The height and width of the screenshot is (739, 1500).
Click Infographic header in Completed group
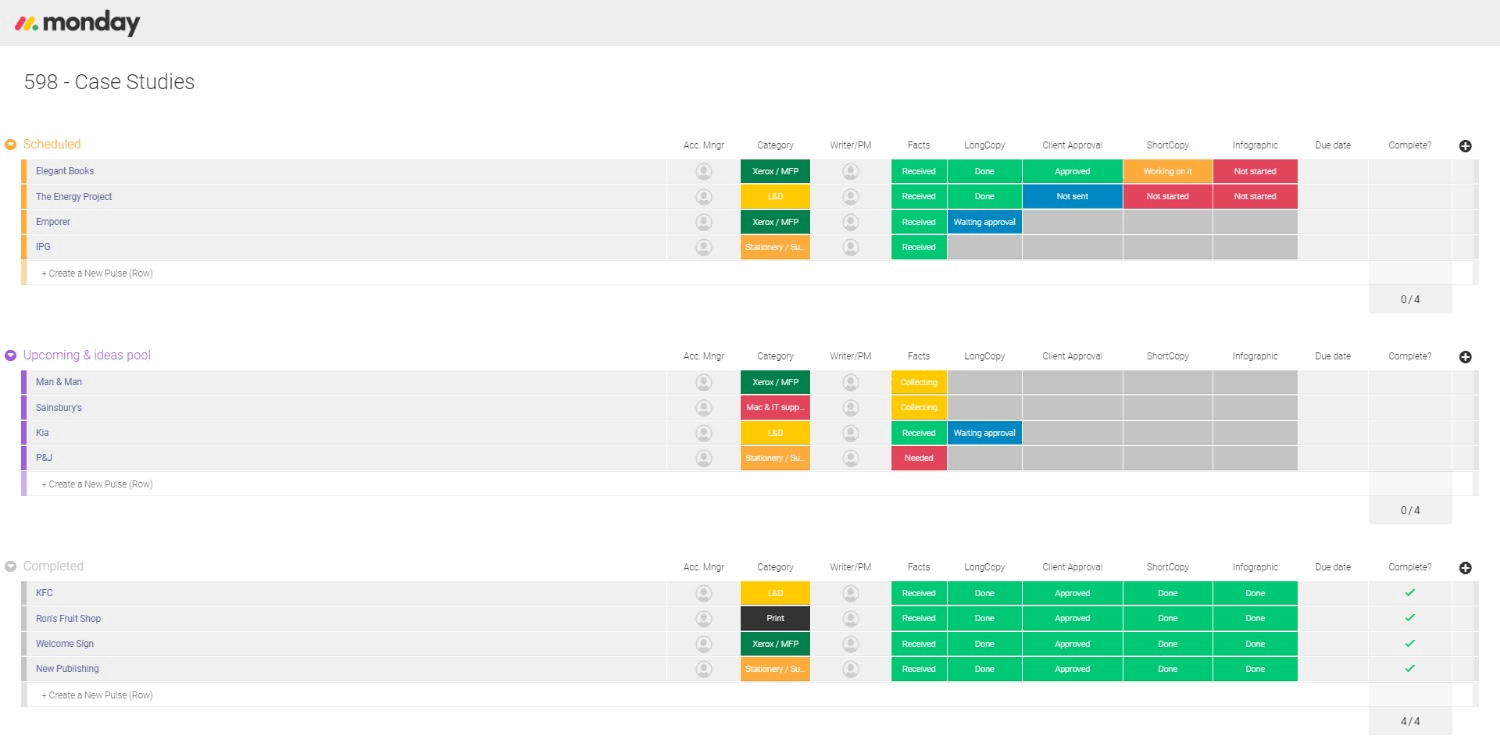[x=1255, y=568]
